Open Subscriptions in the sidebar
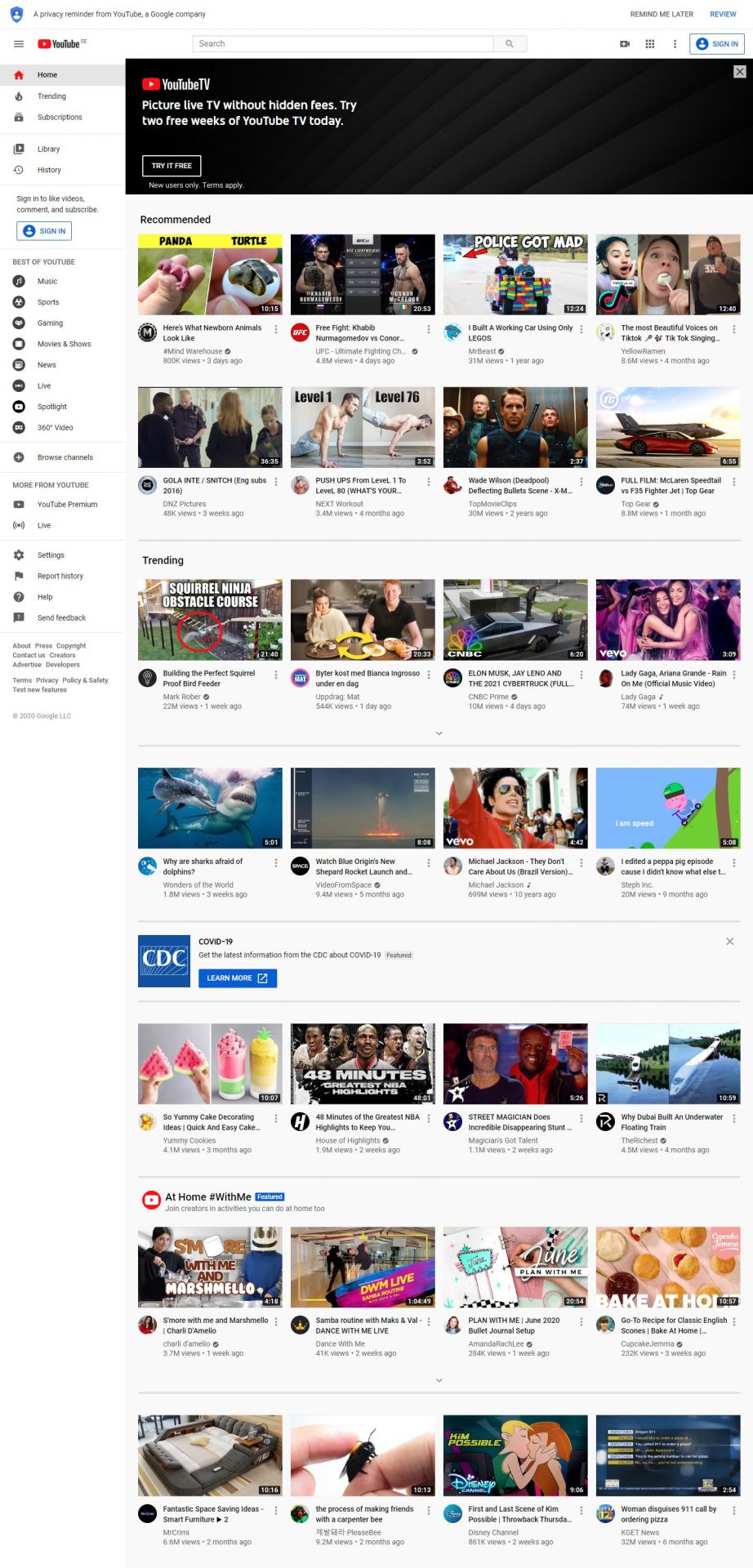 tap(63, 118)
